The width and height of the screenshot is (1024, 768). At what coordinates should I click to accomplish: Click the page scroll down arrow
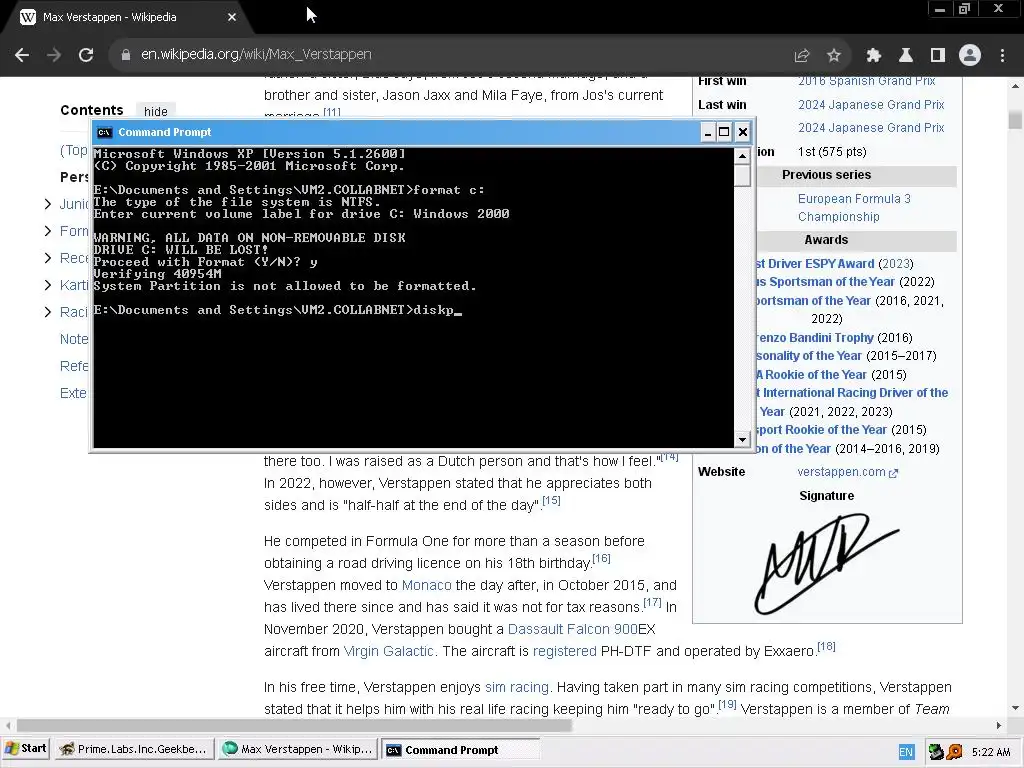coord(1015,708)
